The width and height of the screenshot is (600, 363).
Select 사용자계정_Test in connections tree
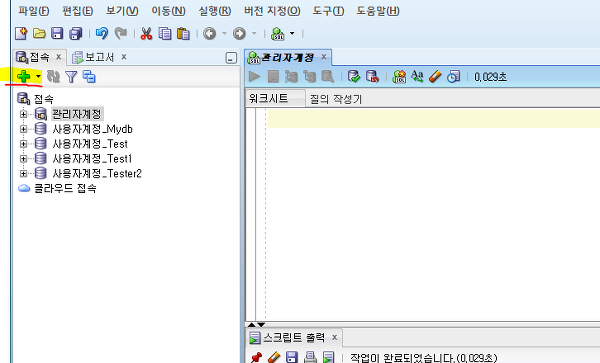point(90,144)
